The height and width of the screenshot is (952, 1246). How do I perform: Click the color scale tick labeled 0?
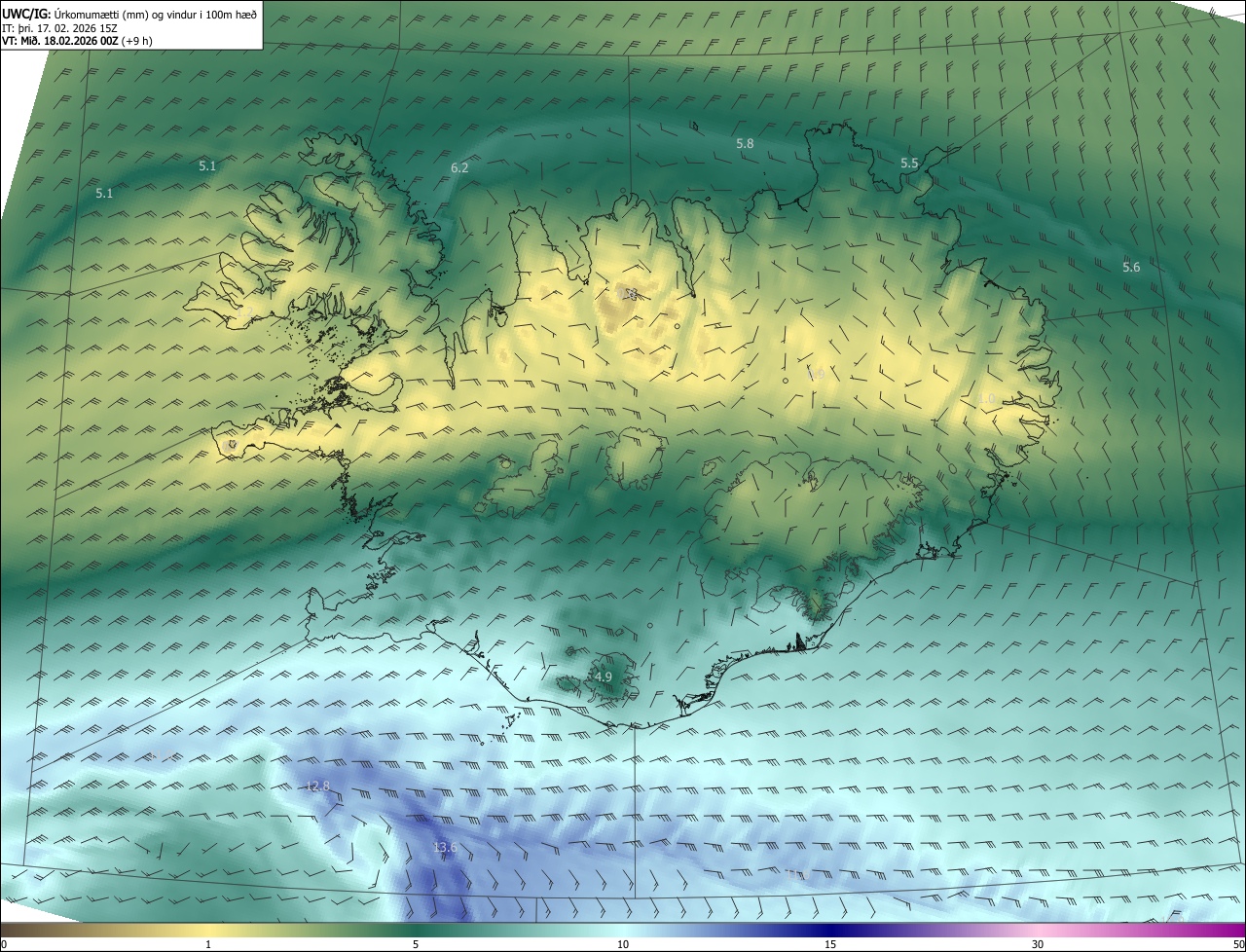[4, 944]
